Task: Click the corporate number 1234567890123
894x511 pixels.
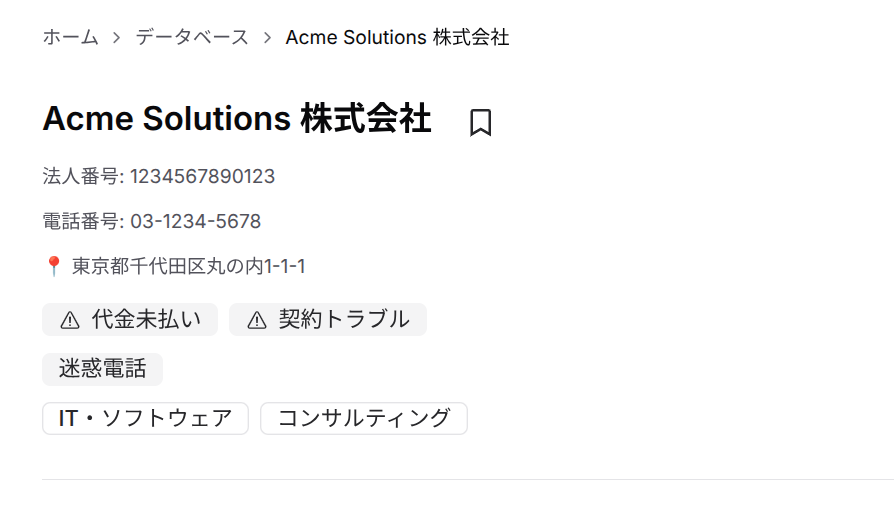Action: (x=202, y=177)
